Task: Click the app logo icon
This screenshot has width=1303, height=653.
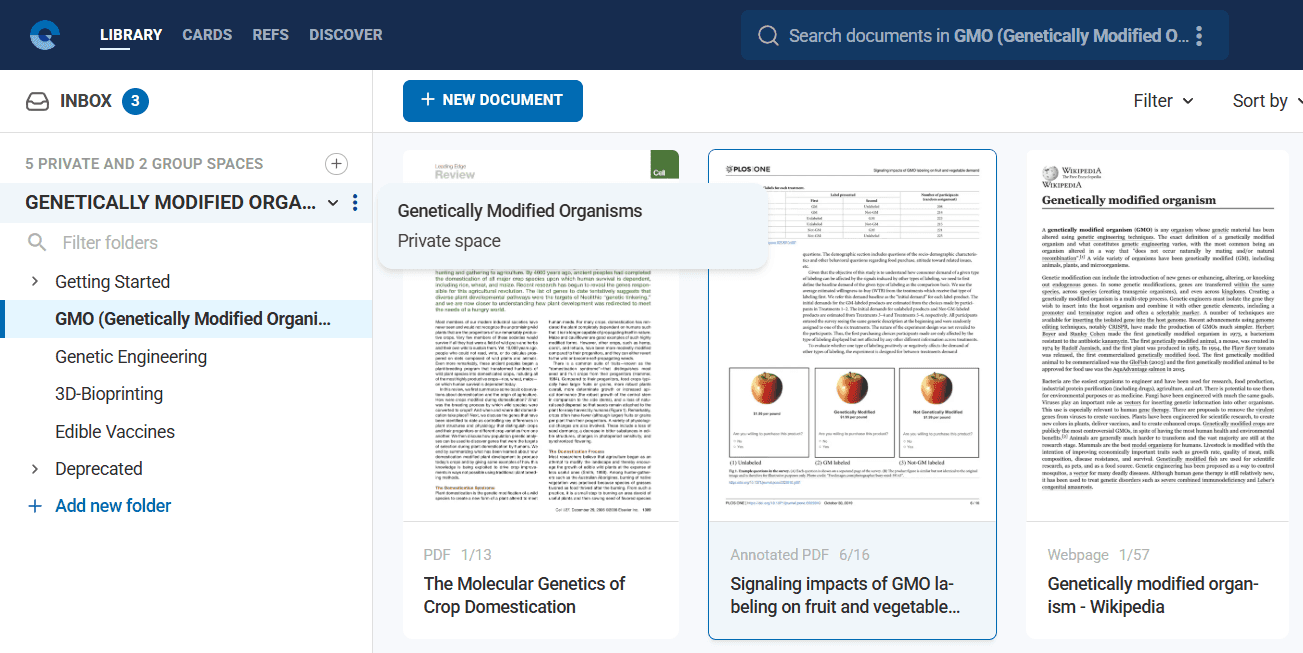Action: (44, 35)
